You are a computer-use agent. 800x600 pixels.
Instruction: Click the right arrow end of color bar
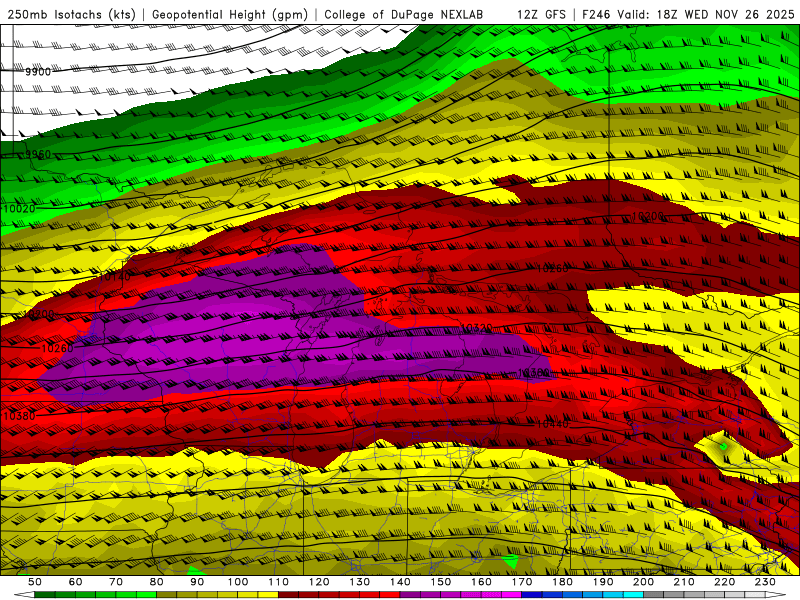[x=776, y=595]
